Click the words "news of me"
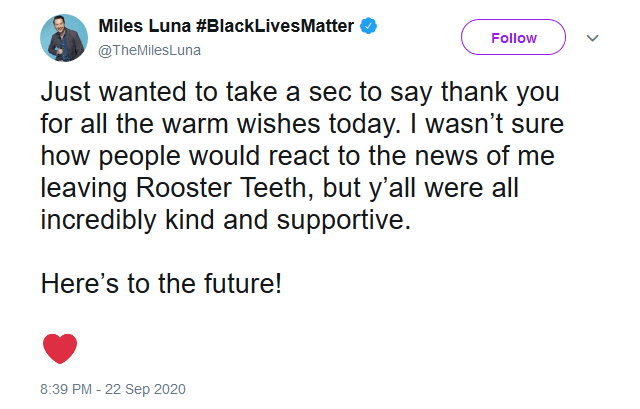This screenshot has width=640, height=409. pos(484,156)
